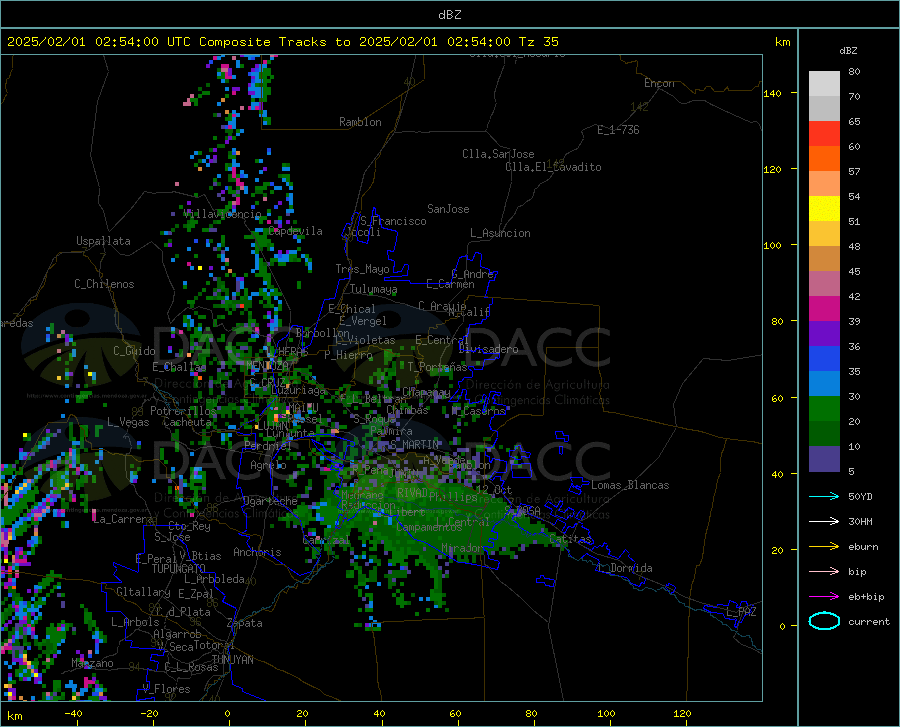Image resolution: width=900 pixels, height=727 pixels.
Task: Click the Gltallary map label
Action: click(143, 592)
